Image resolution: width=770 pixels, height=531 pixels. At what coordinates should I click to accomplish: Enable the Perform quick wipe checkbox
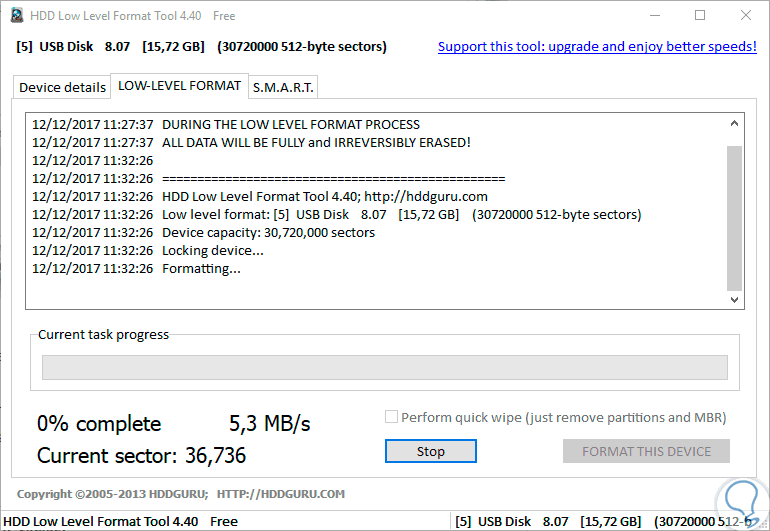click(392, 417)
